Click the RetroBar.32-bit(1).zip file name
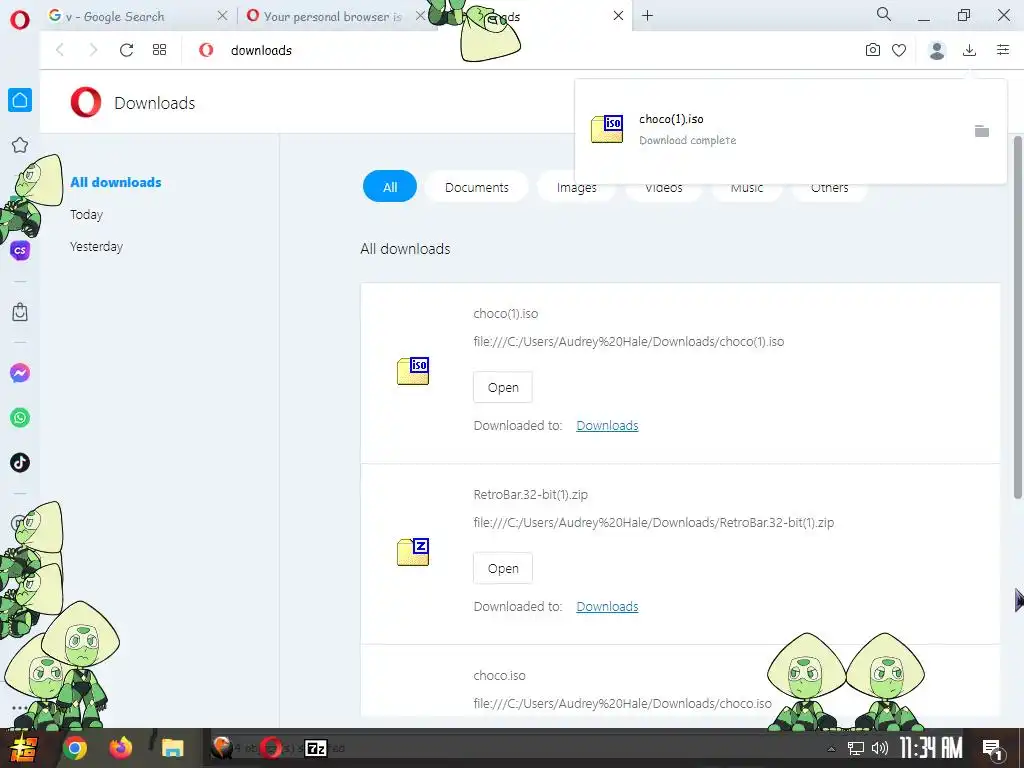 pyautogui.click(x=530, y=494)
